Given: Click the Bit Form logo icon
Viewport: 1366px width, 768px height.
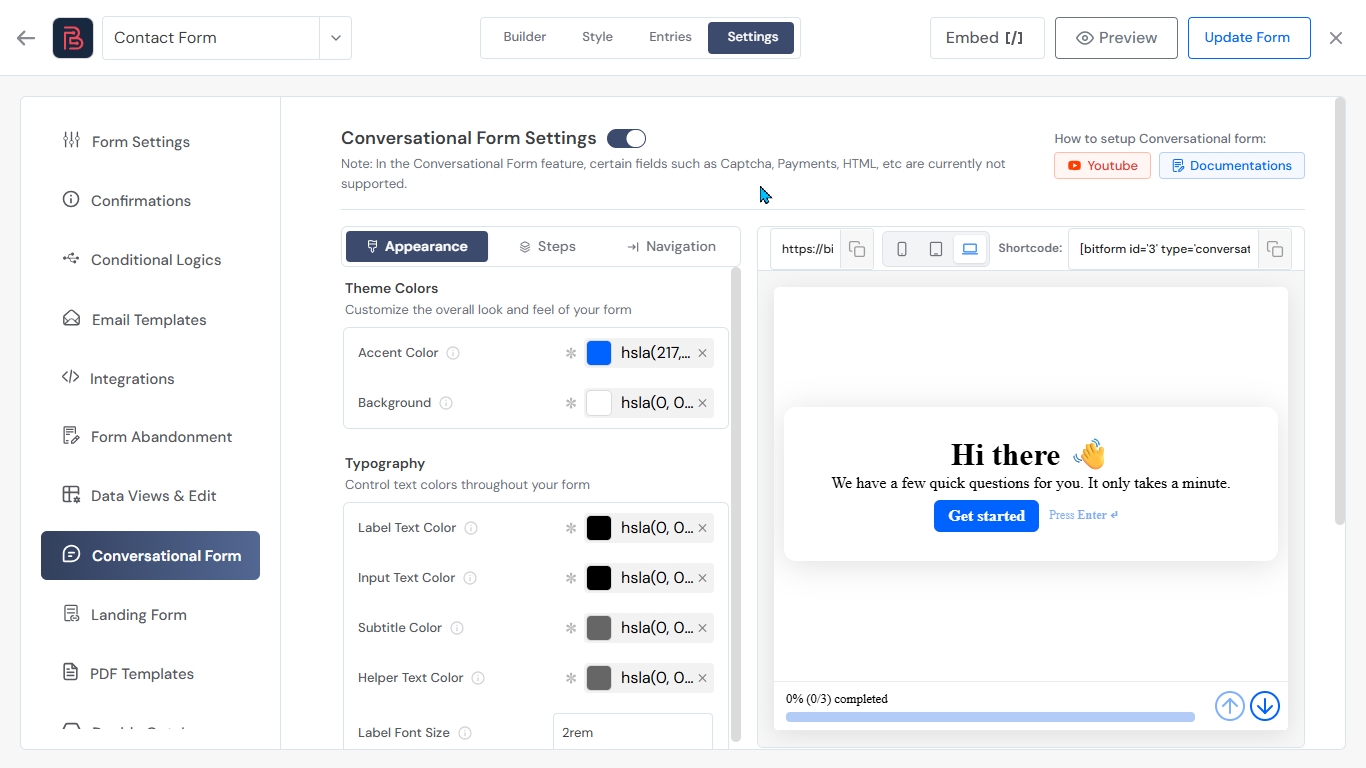Looking at the screenshot, I should coord(73,38).
